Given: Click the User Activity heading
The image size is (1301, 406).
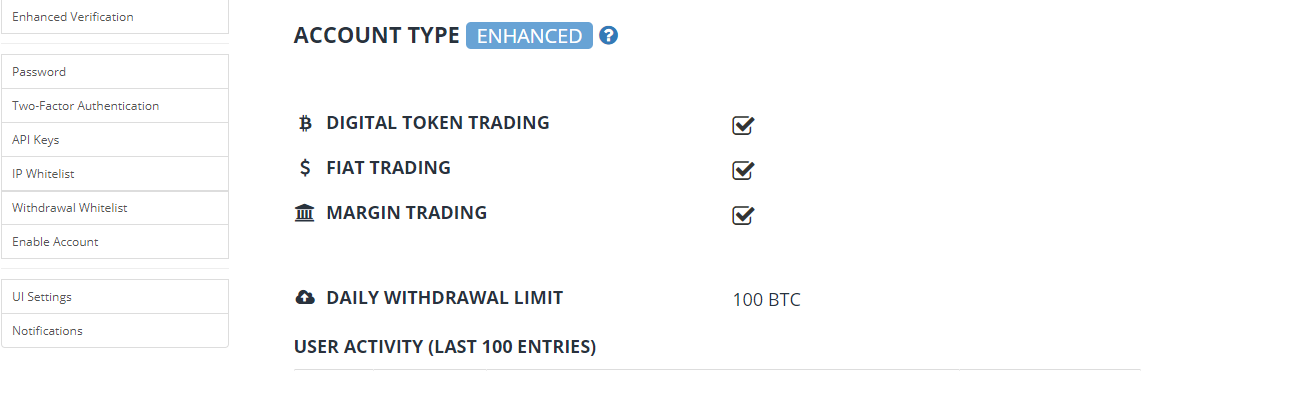Looking at the screenshot, I should 445,348.
